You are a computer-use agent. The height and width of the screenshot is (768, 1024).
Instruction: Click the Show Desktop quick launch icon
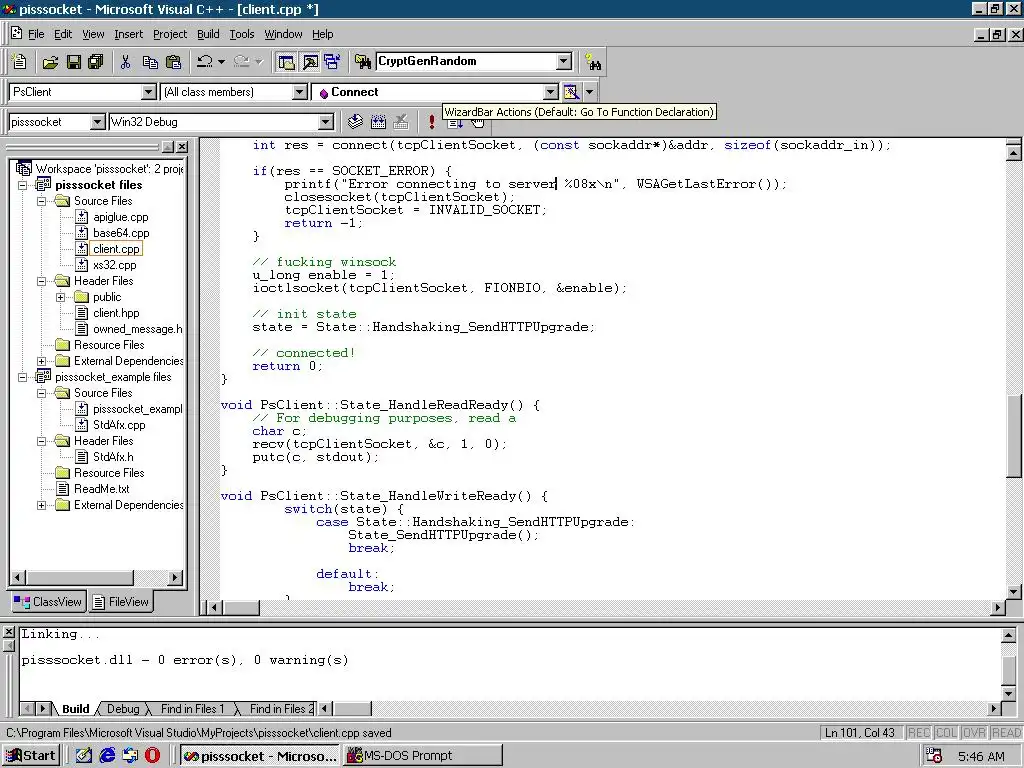pyautogui.click(x=84, y=756)
